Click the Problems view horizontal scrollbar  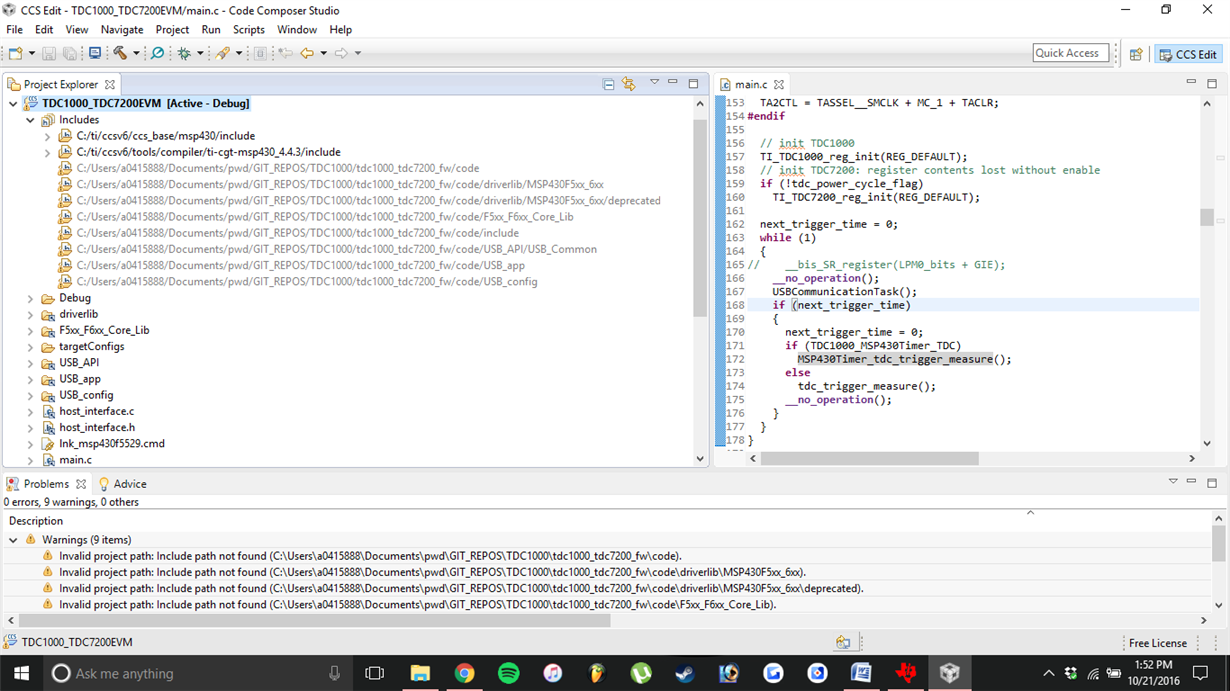(x=314, y=620)
